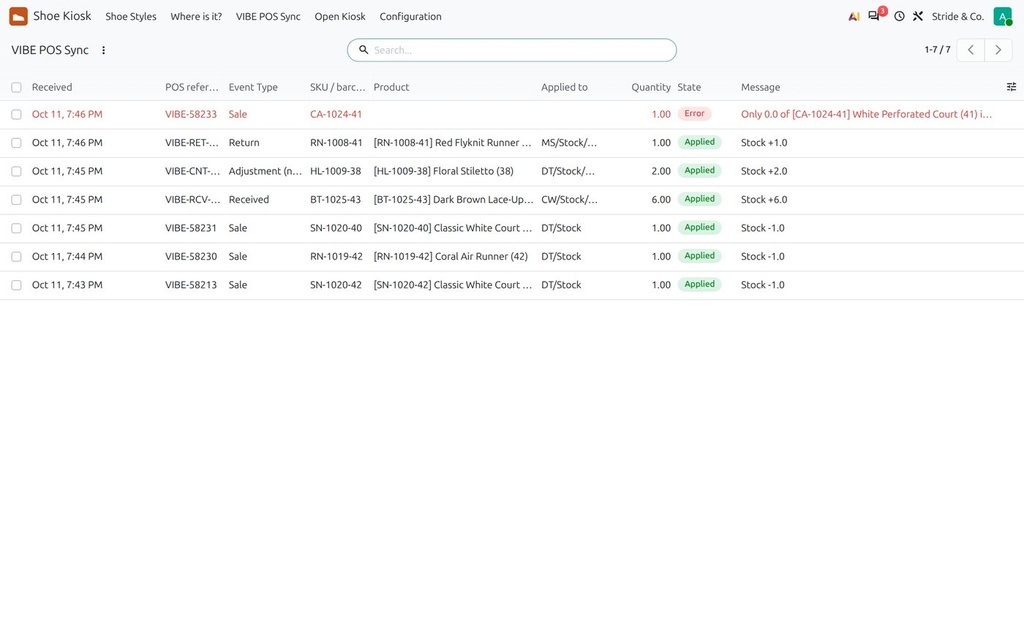Open the Where is it? menu
Viewport: 1024px width, 640px height.
click(x=196, y=16)
